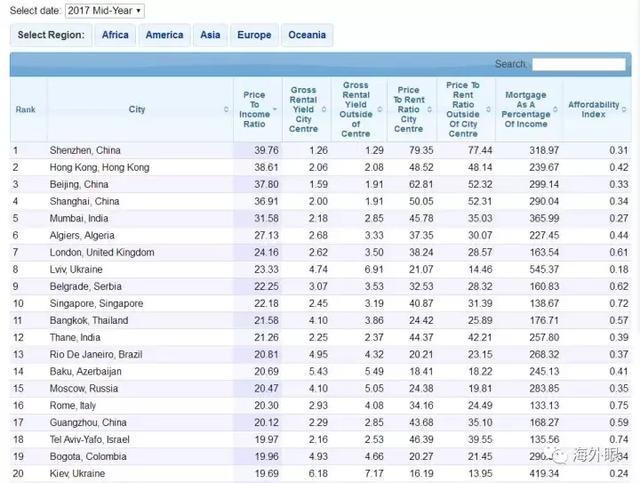640x483 pixels.
Task: Select the Asia region tab
Action: pos(210,35)
